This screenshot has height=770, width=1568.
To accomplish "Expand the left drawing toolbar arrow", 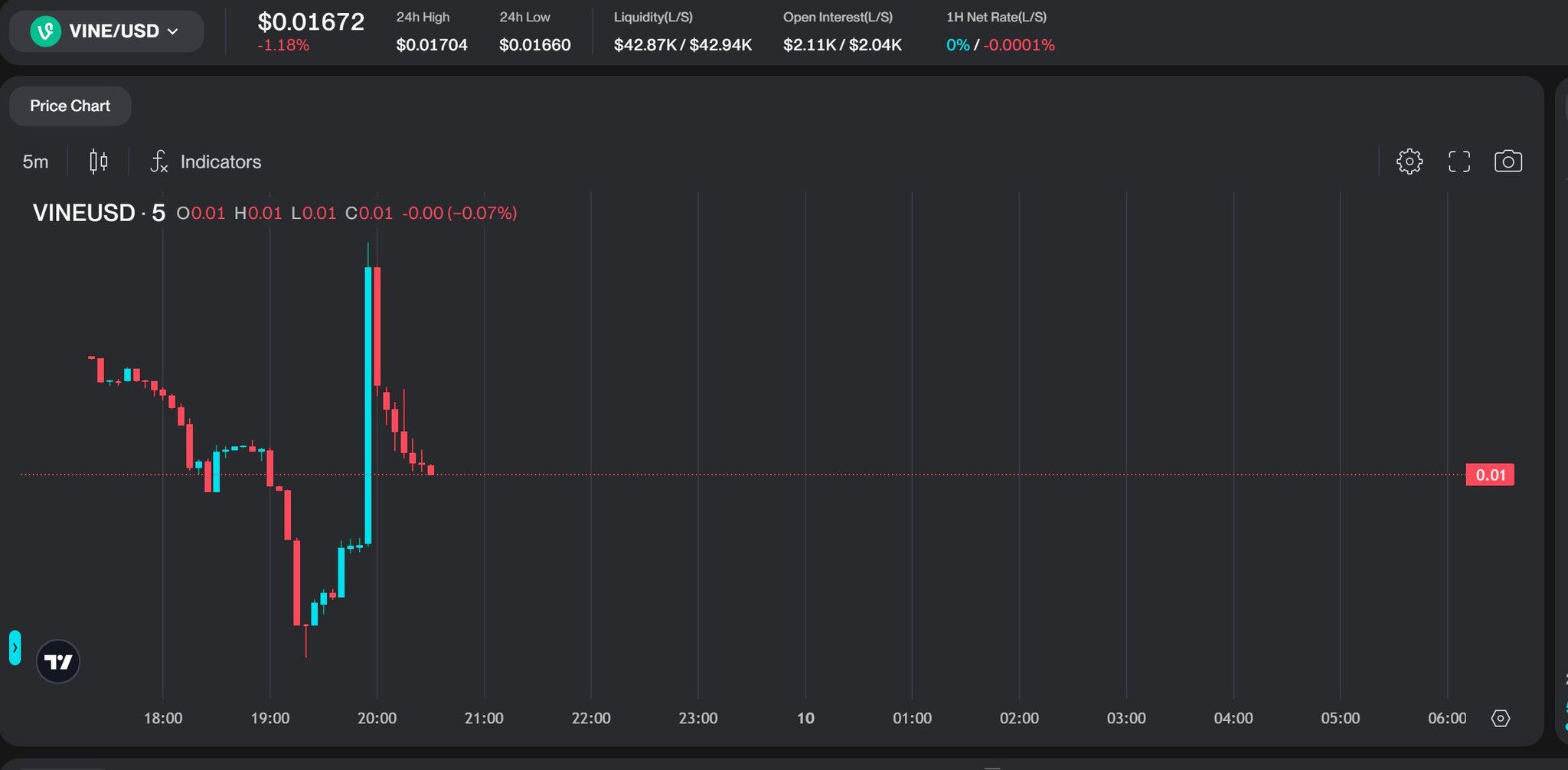I will [x=15, y=648].
